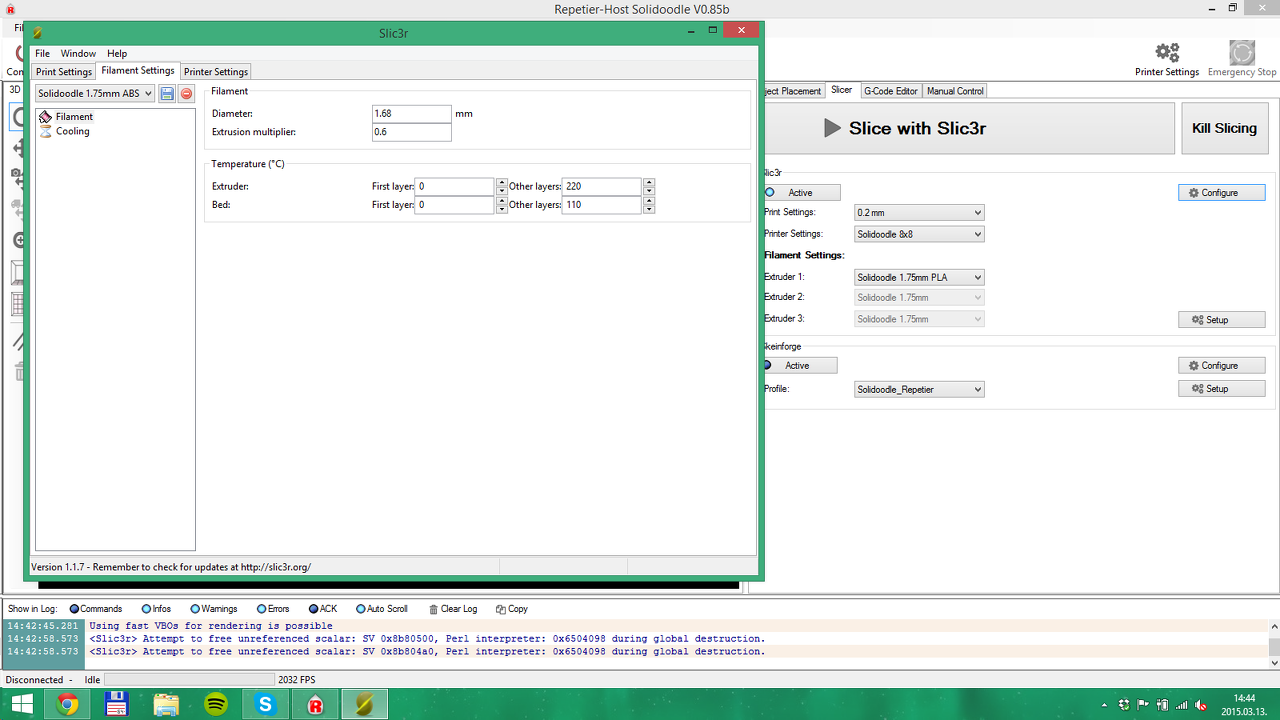
Task: Open the Skeinforge Profile dropdown
Action: click(x=919, y=389)
